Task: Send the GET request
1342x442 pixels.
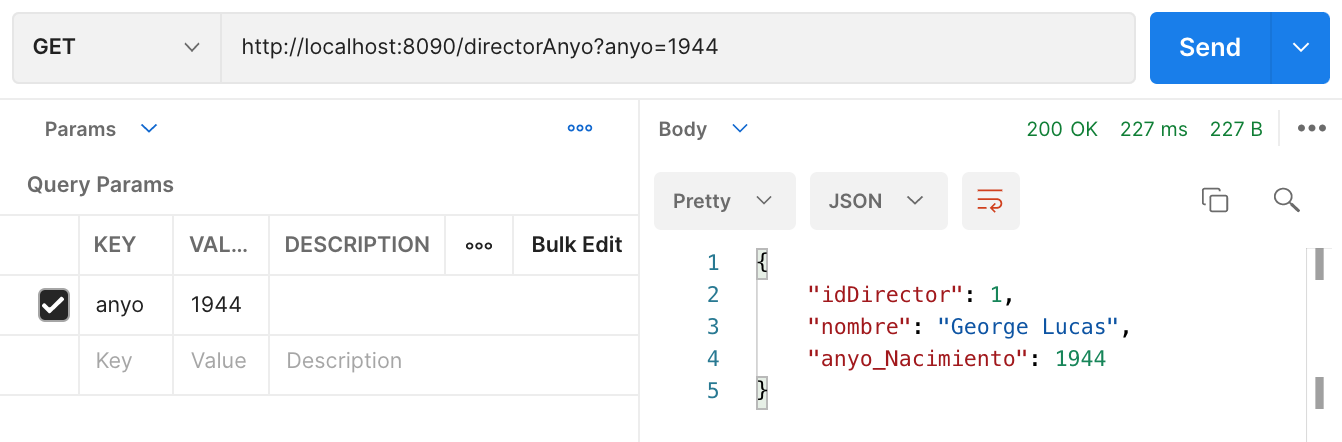Action: pos(1210,47)
